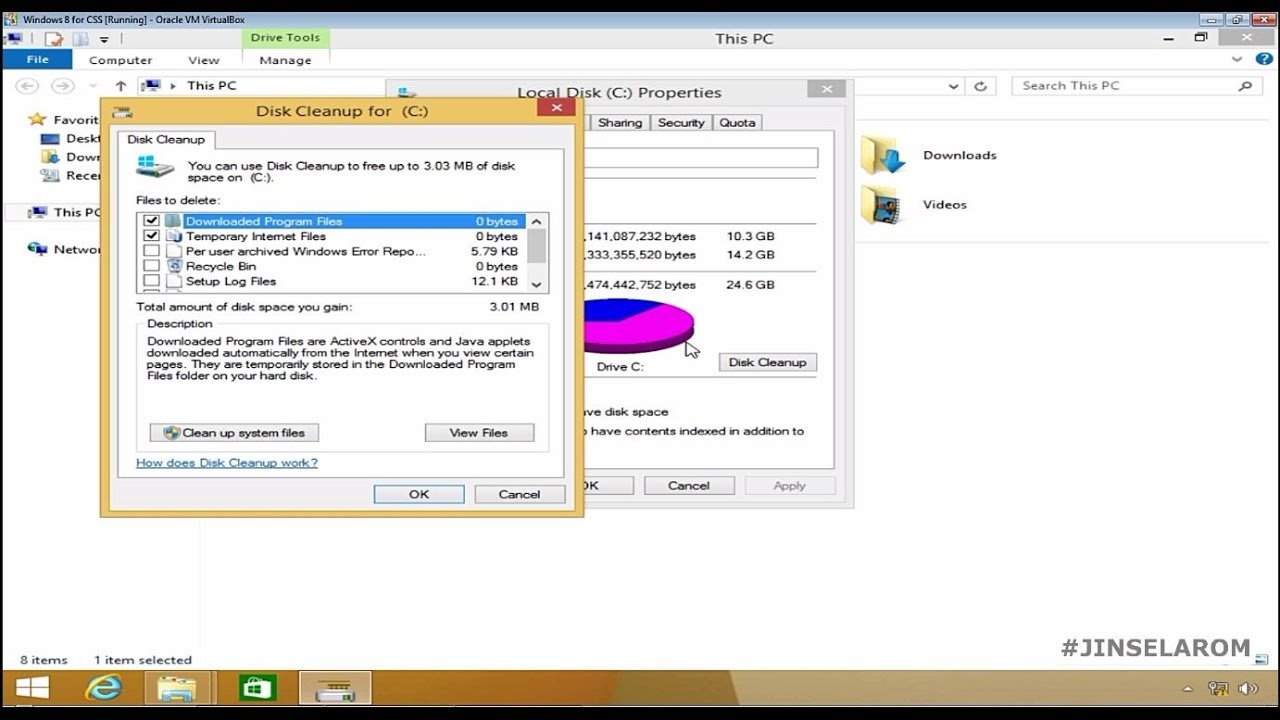Click the drive label field in Properties
The width and height of the screenshot is (1280, 720).
[700, 158]
